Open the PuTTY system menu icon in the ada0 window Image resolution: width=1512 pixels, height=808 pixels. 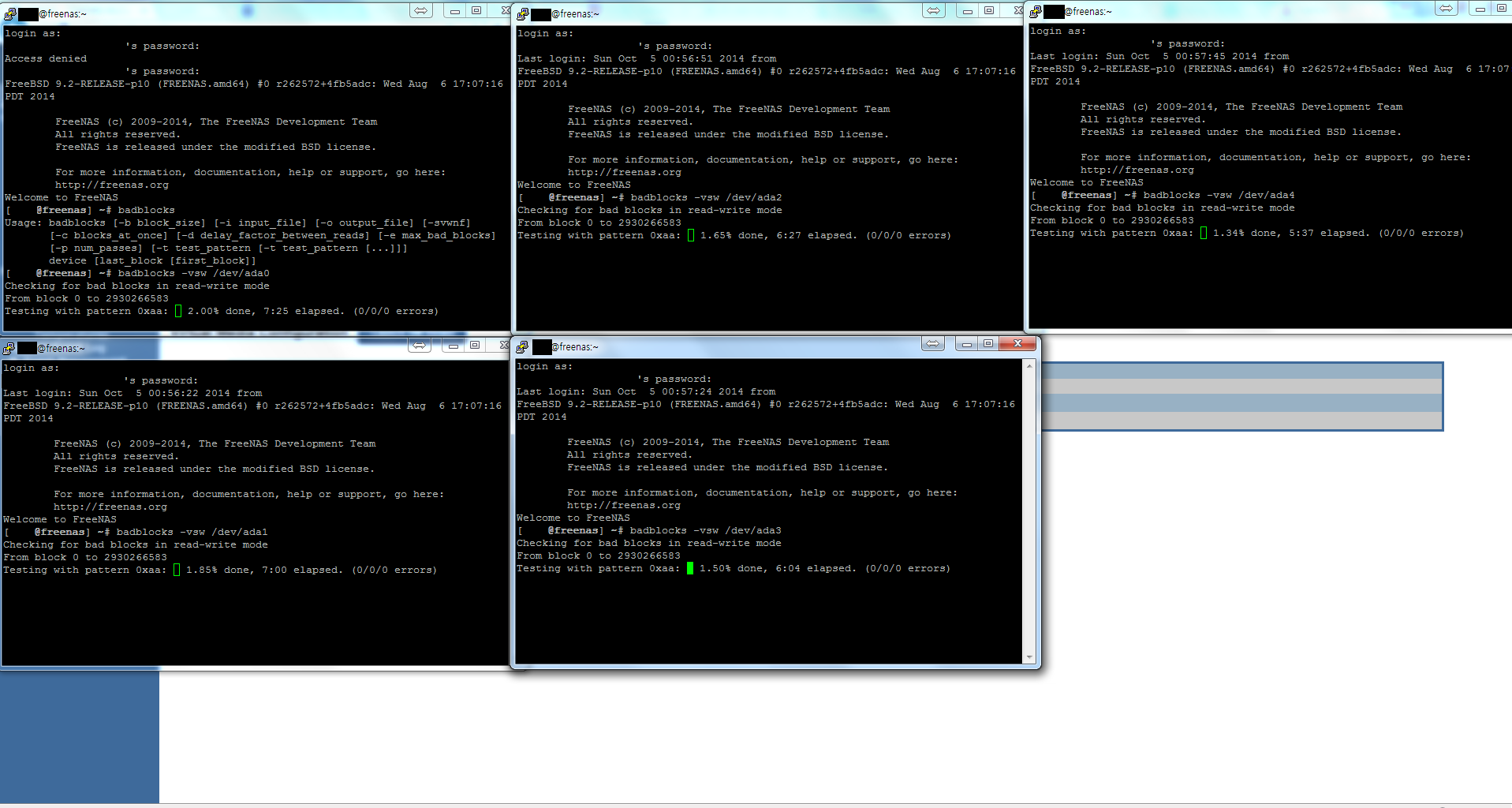(x=9, y=13)
